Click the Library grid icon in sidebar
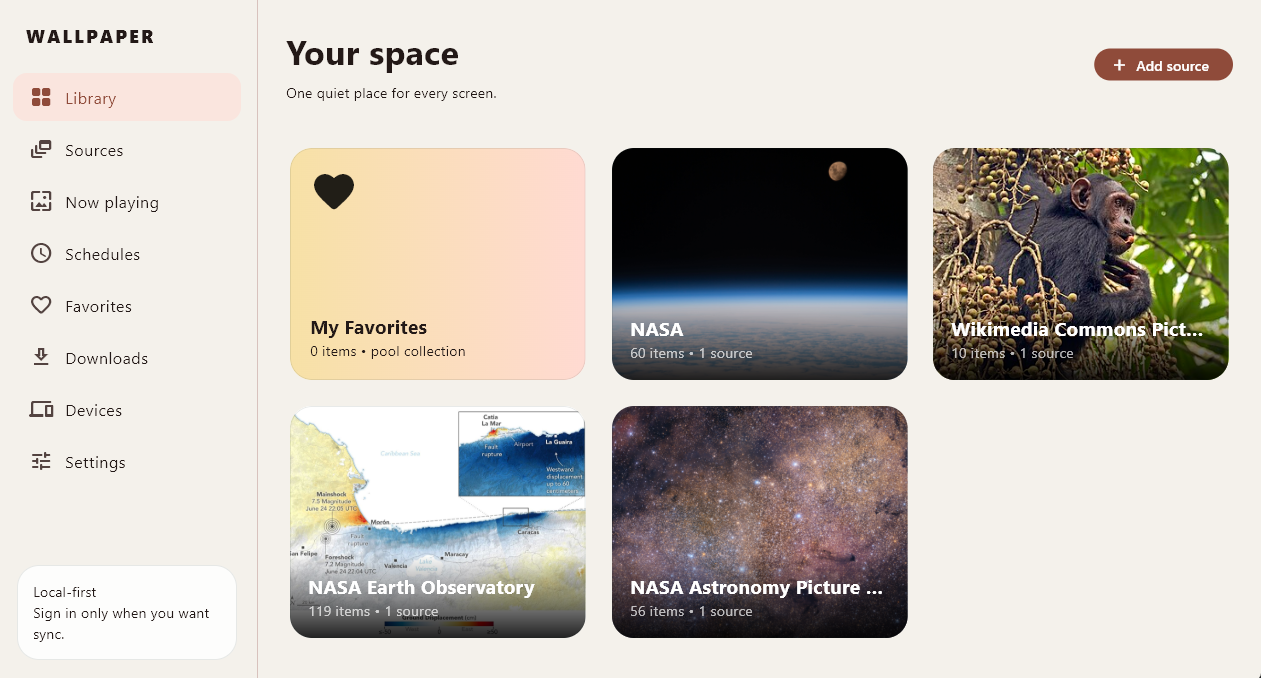This screenshot has height=678, width=1261. pos(41,97)
